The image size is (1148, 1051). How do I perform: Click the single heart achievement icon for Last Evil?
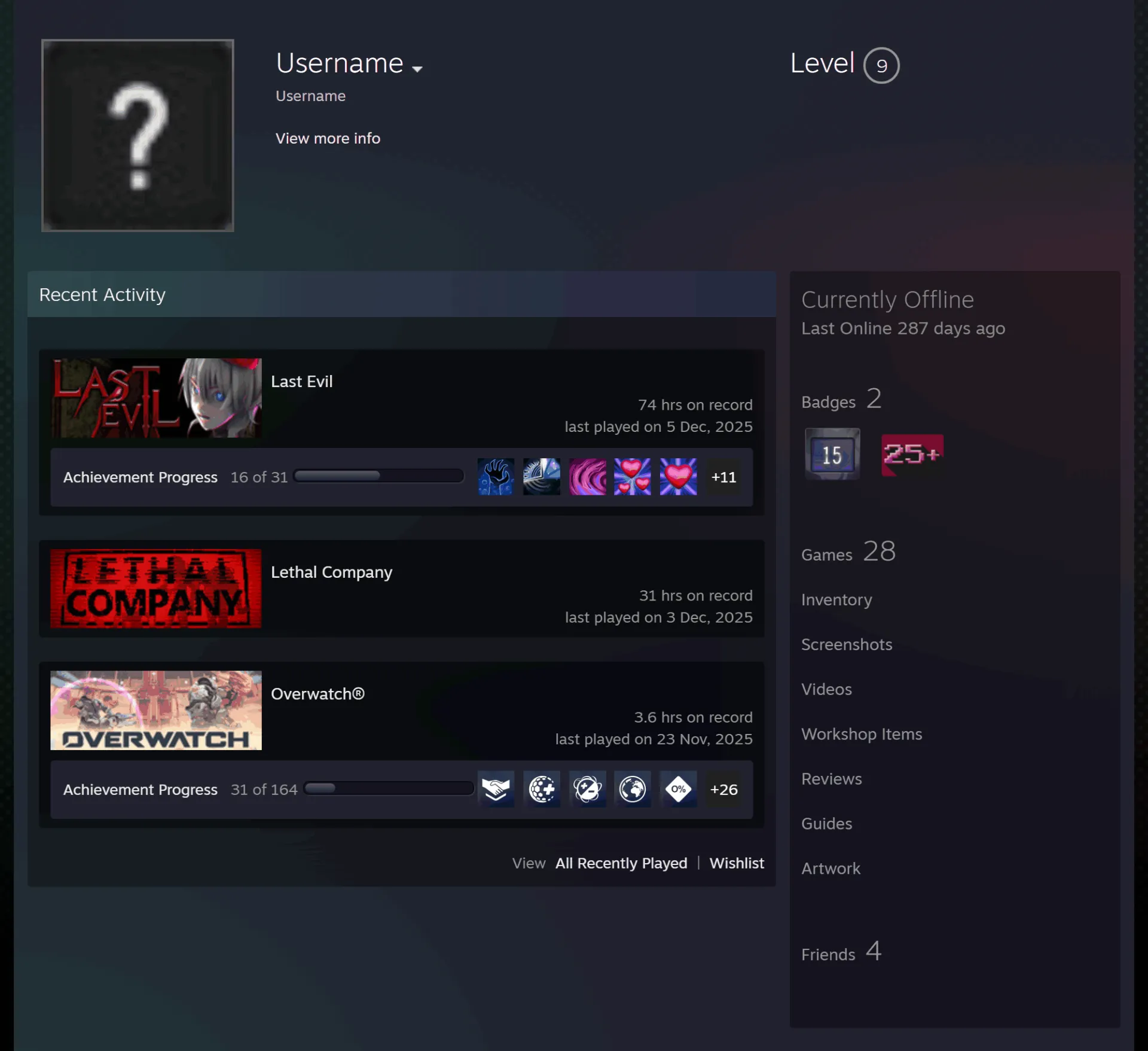678,477
